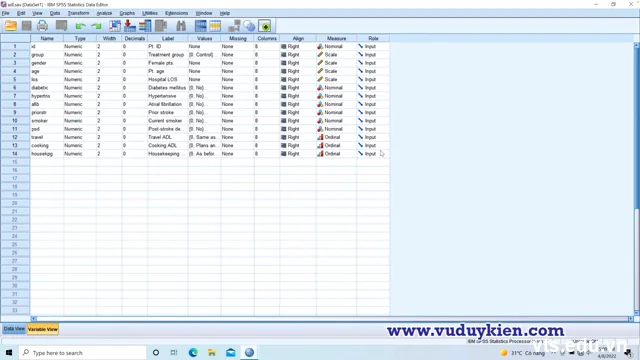Open the Data menu
Image resolution: width=640 pixels, height=360 pixels.
point(55,13)
